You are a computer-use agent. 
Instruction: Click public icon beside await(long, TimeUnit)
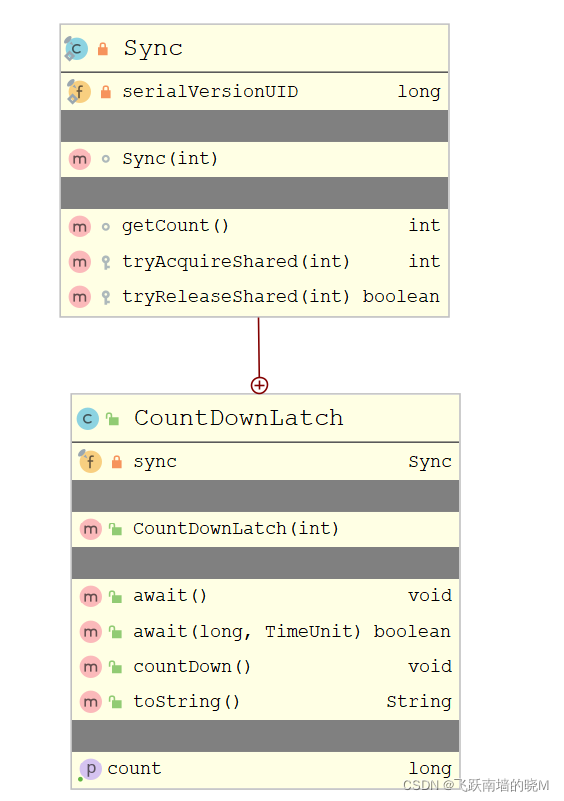[x=115, y=632]
